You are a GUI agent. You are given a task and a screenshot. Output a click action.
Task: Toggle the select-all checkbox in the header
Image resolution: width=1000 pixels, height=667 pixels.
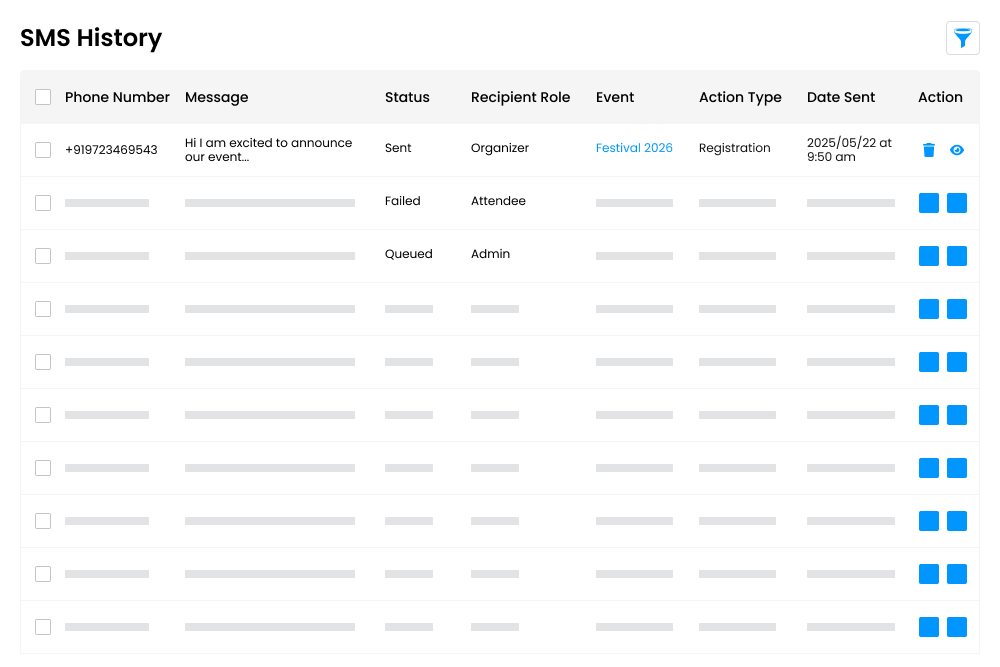tap(43, 97)
